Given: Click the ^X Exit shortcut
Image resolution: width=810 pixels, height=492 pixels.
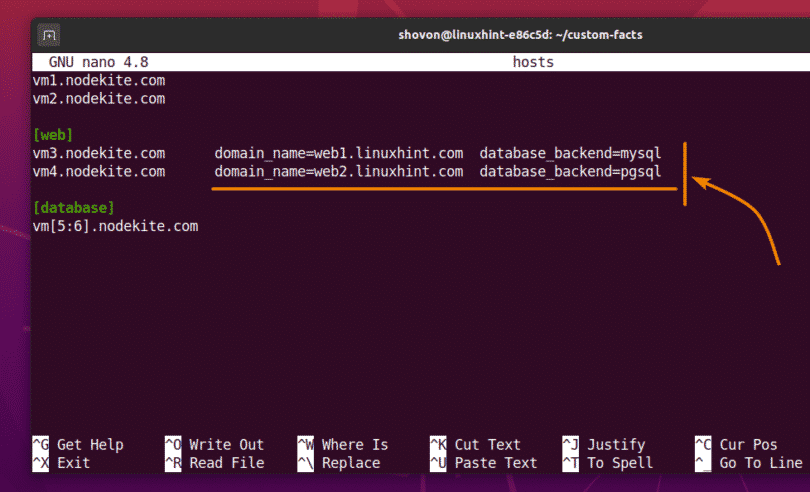Looking at the screenshot, I should [x=61, y=463].
